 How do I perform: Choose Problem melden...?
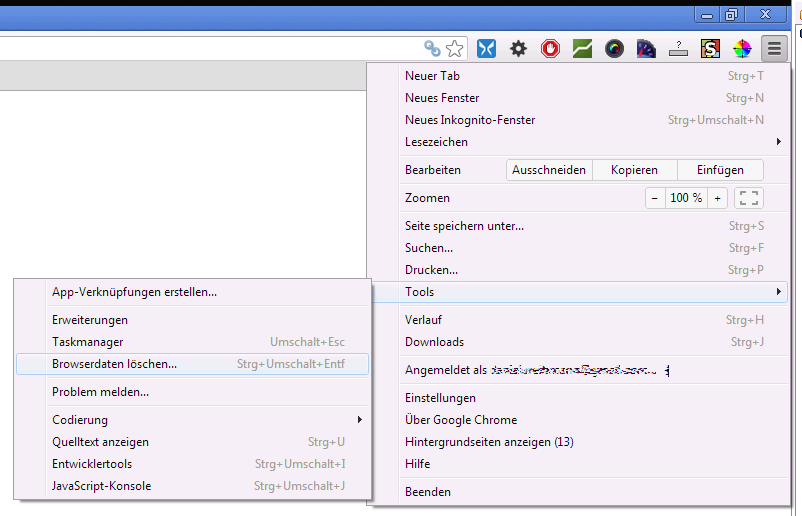coord(192,392)
